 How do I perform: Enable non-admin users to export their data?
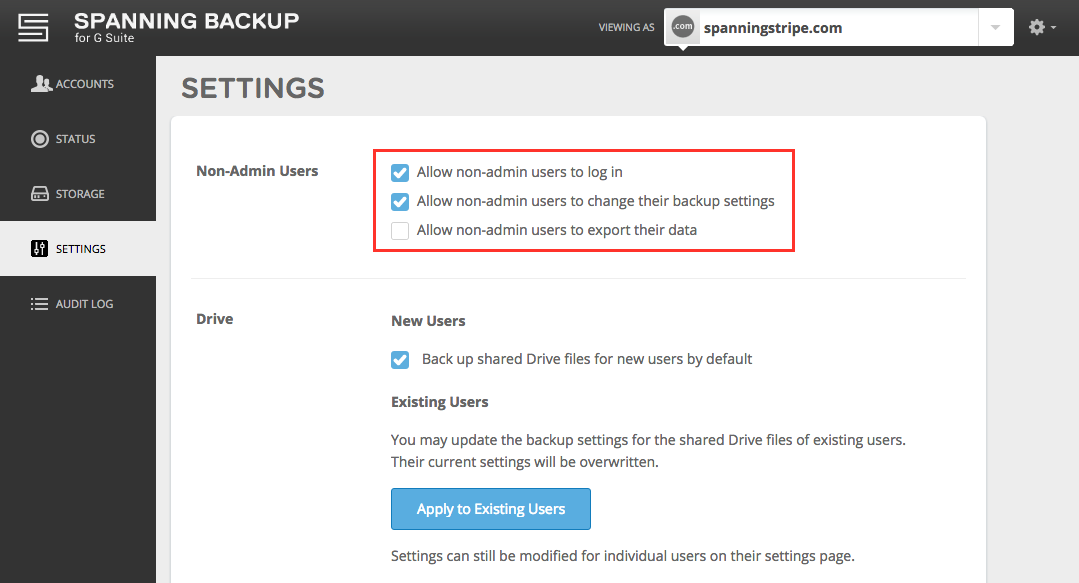400,230
